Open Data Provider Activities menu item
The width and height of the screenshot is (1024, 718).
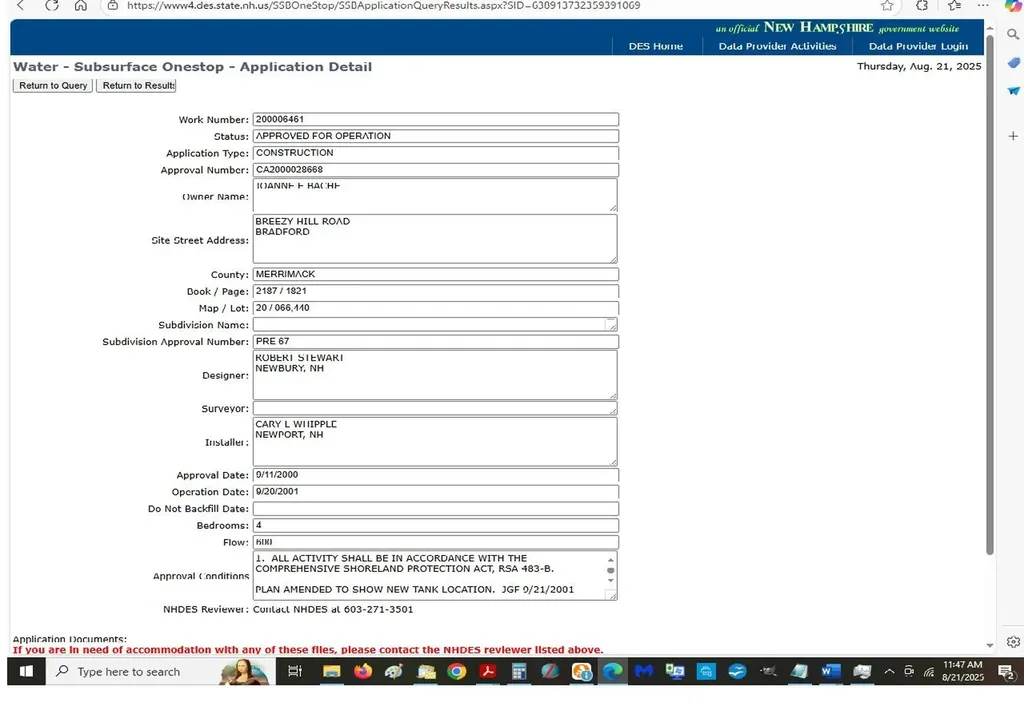777,46
